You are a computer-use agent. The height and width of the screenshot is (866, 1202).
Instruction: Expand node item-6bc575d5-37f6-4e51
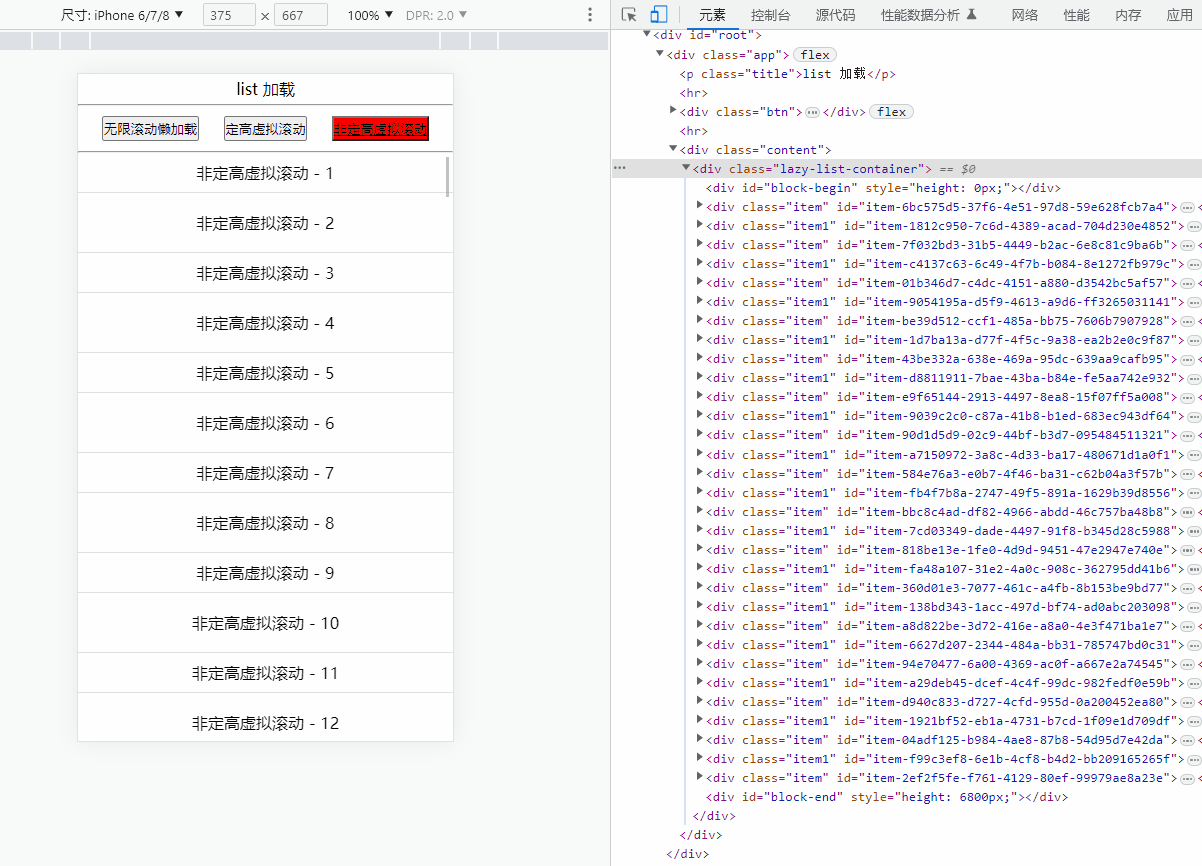pyautogui.click(x=699, y=206)
